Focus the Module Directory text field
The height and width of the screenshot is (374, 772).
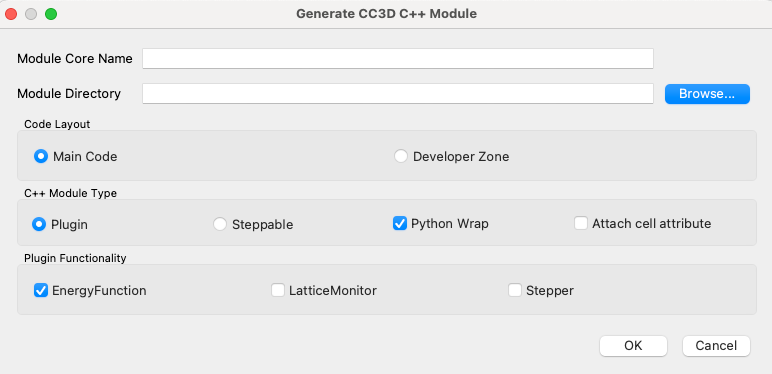398,94
